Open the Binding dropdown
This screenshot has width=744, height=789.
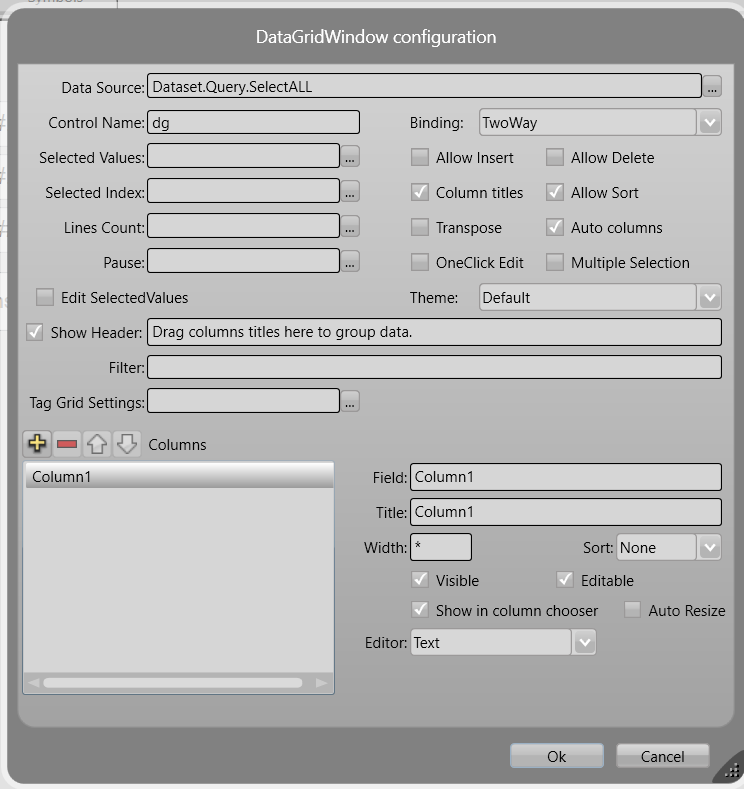pyautogui.click(x=709, y=123)
